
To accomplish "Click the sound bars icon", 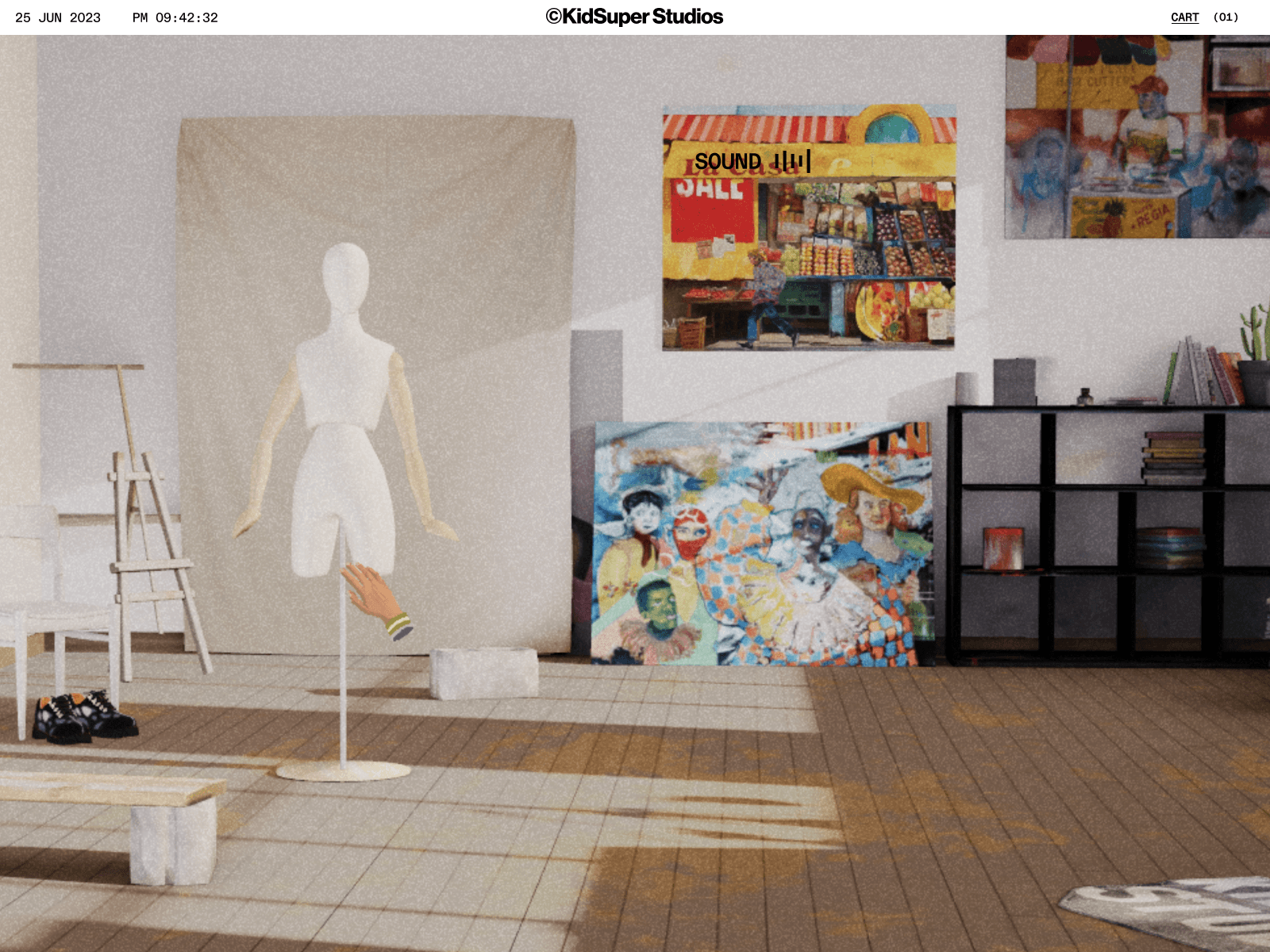I will click(792, 161).
